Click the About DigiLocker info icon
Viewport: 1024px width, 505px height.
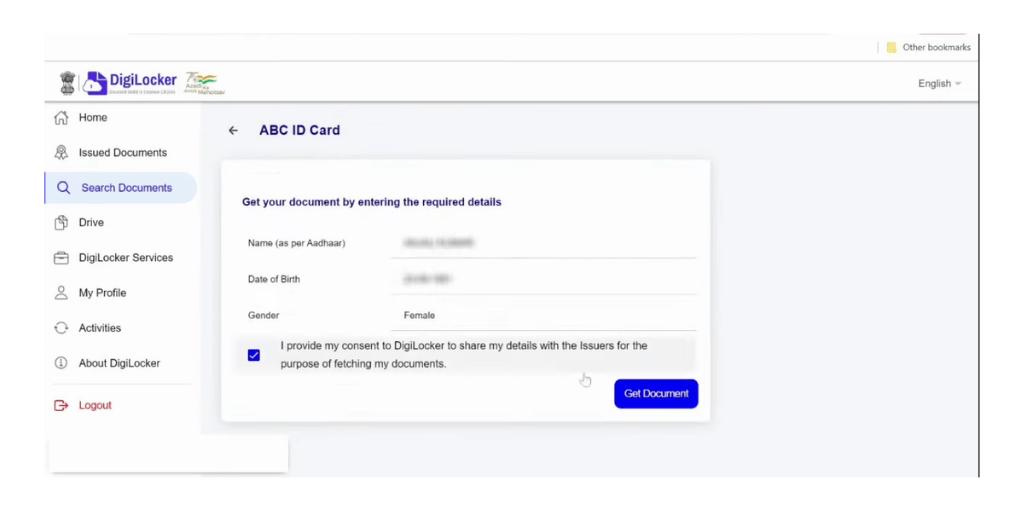coord(61,363)
